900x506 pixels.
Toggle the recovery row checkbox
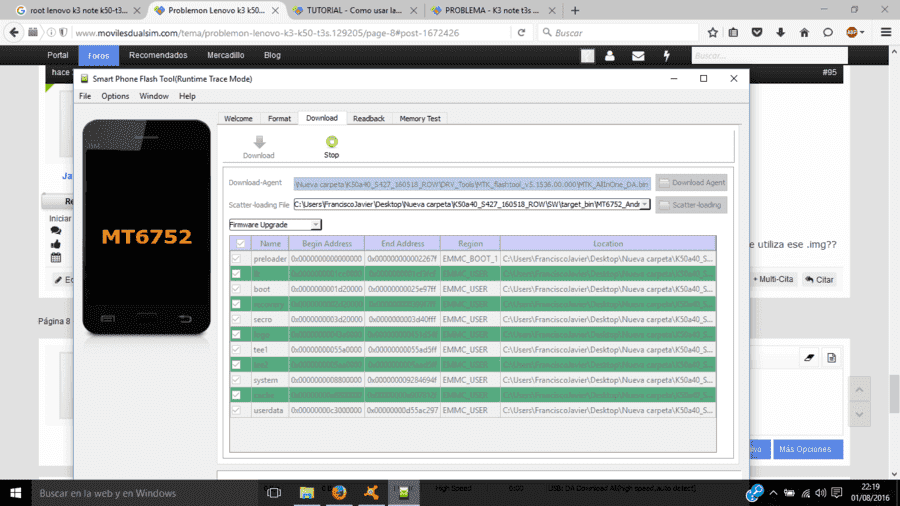click(236, 304)
